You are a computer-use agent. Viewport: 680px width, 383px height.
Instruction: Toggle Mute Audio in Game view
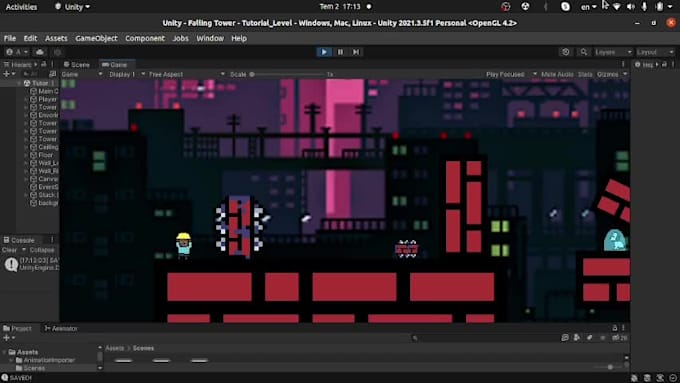[x=557, y=75]
